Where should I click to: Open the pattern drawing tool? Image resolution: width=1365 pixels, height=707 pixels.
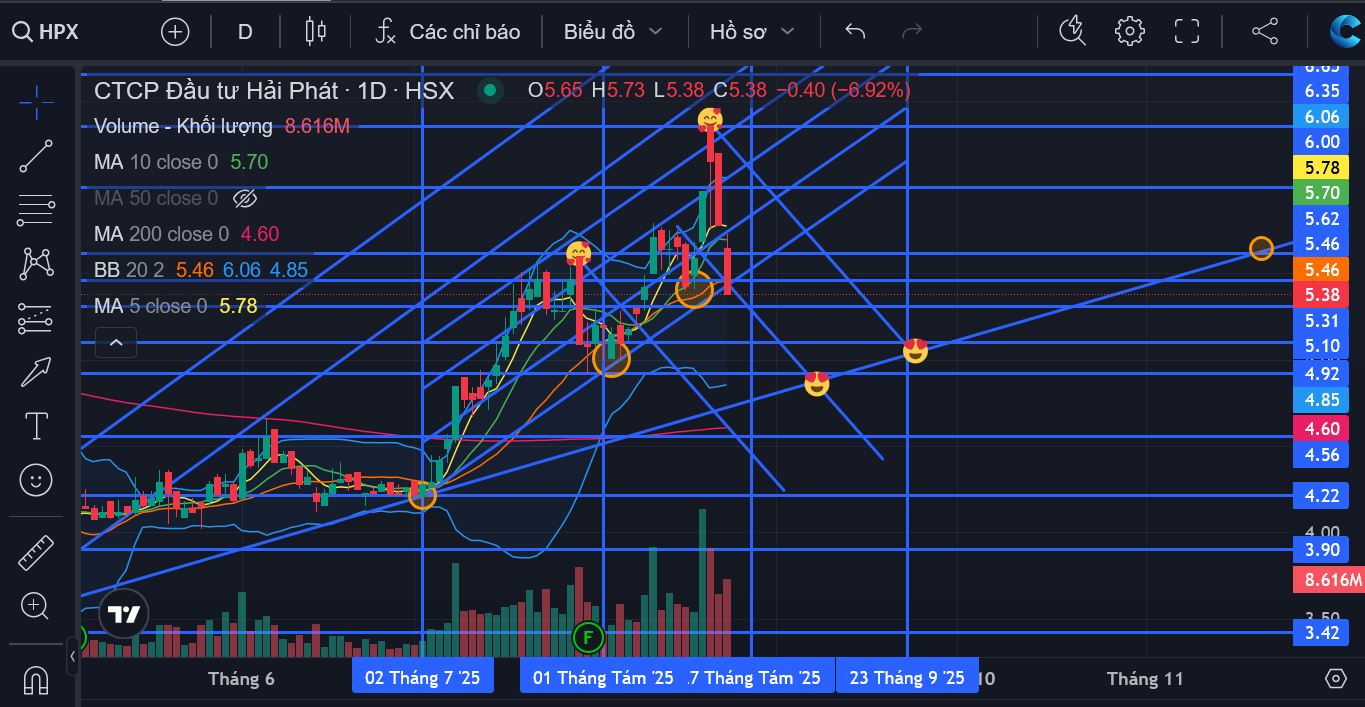point(37,264)
